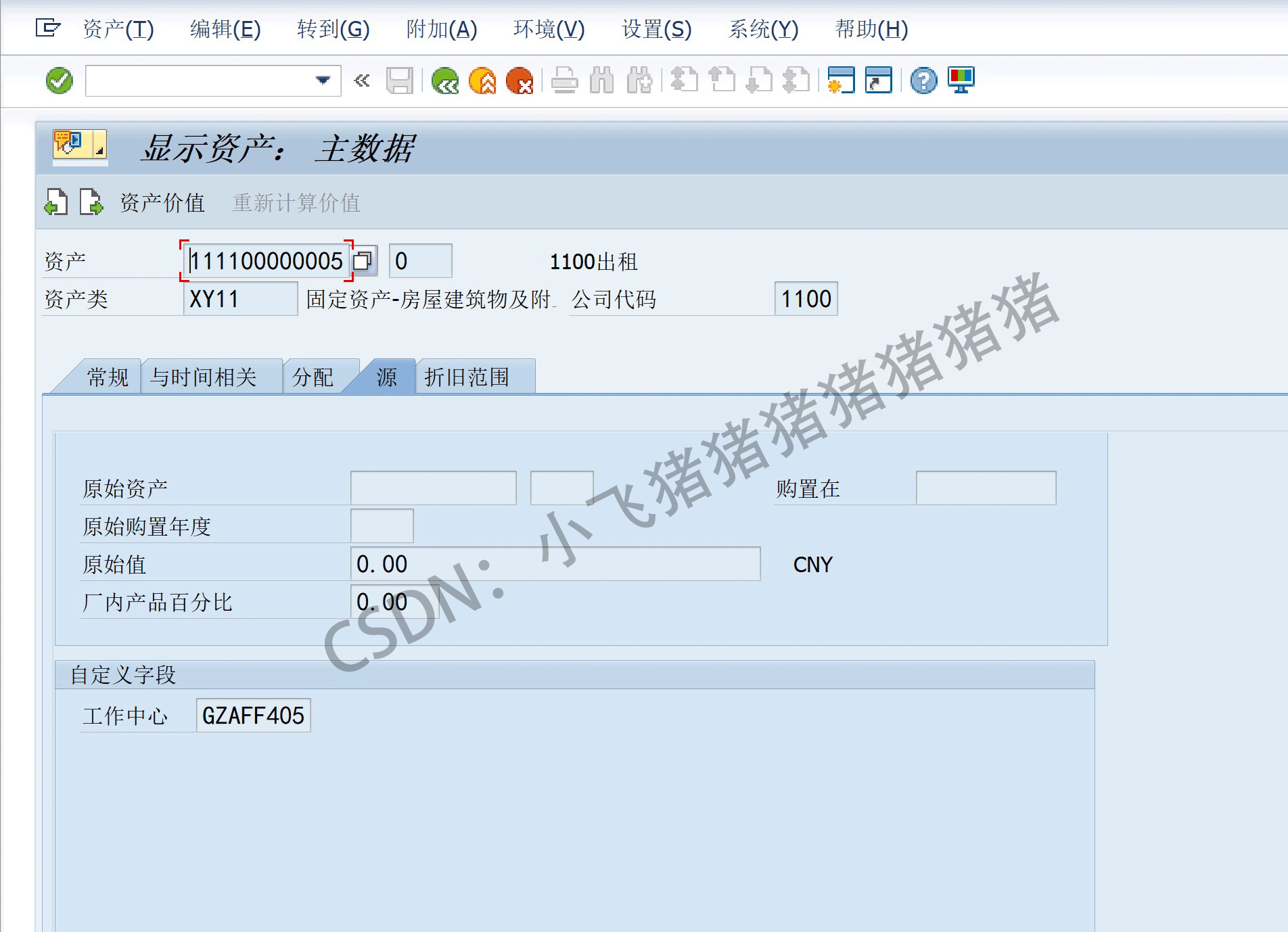Click the green Back icon
Screen dimensions: 1288x932
pos(445,80)
